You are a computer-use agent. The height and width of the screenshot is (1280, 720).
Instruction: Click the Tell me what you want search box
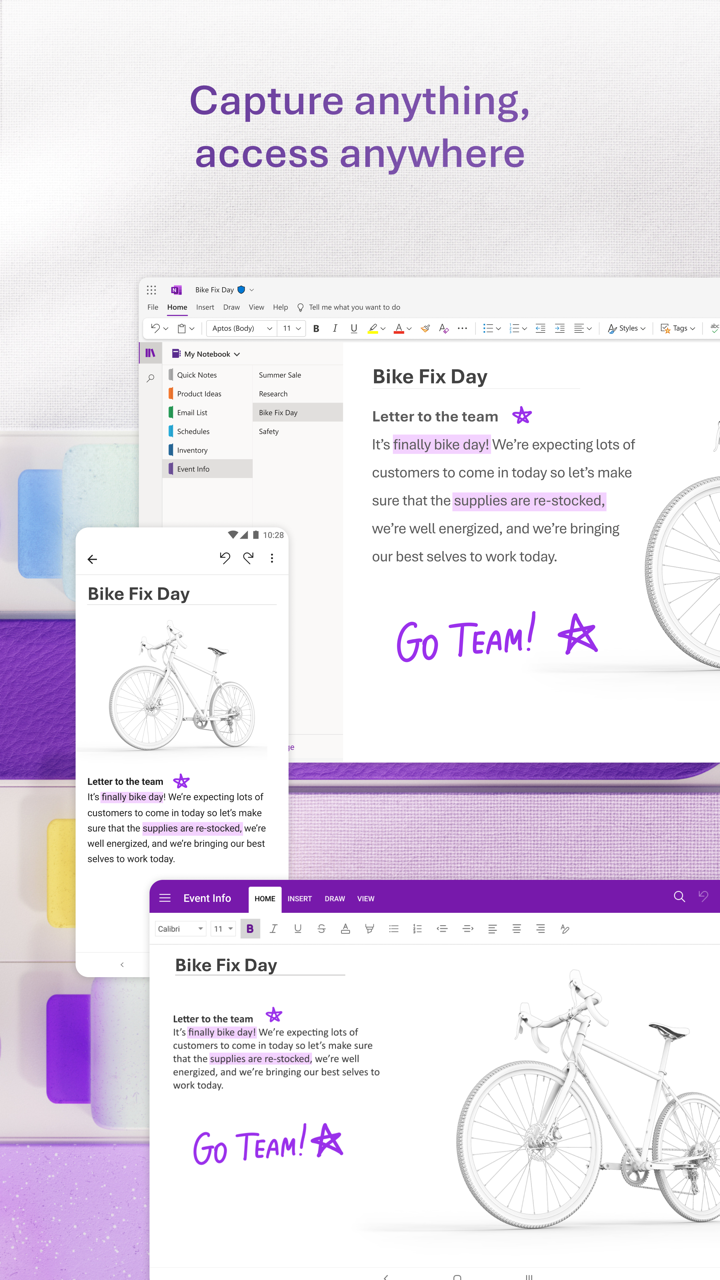[x=354, y=307]
